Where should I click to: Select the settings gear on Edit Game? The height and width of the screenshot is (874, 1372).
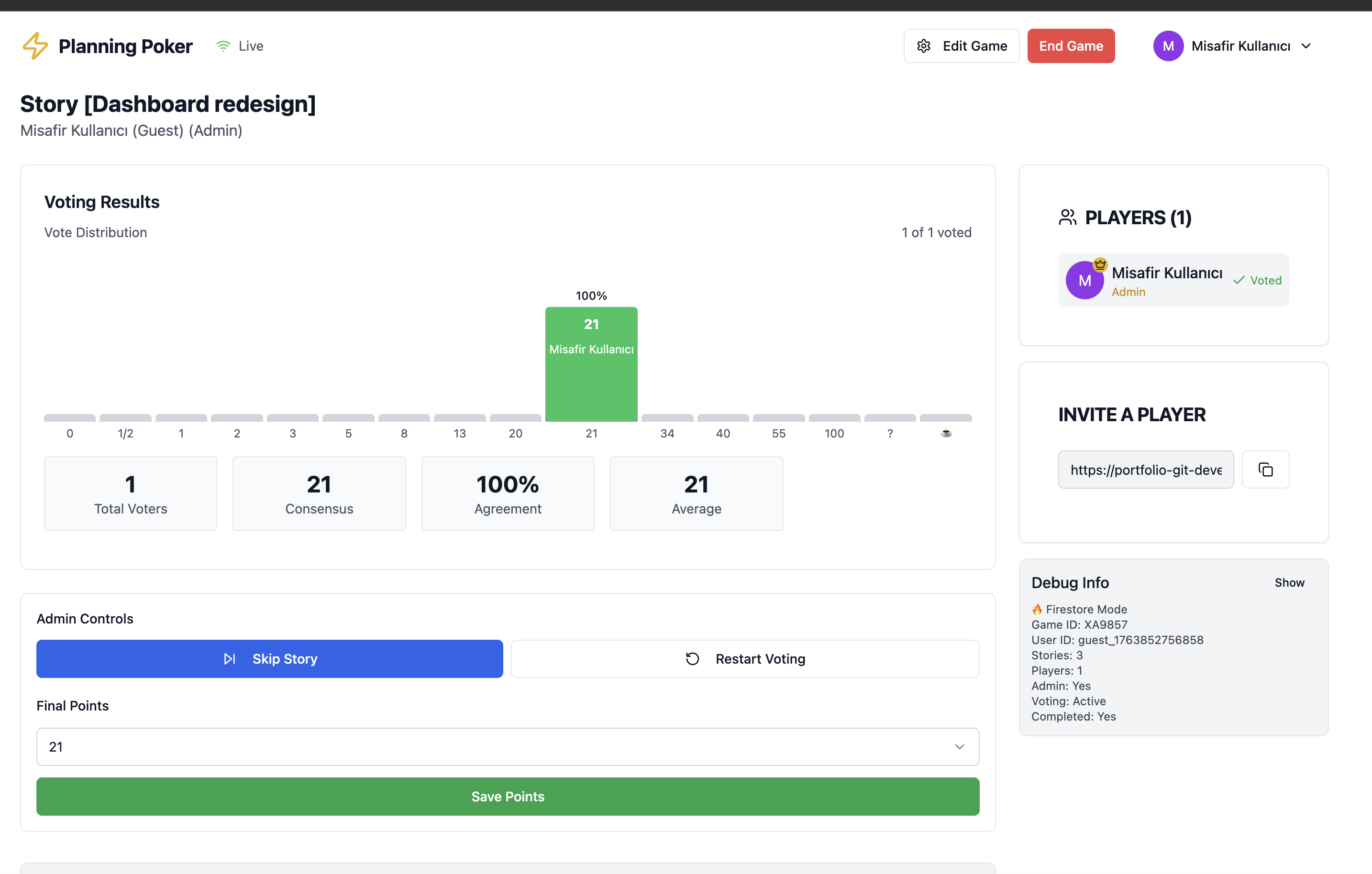point(924,45)
